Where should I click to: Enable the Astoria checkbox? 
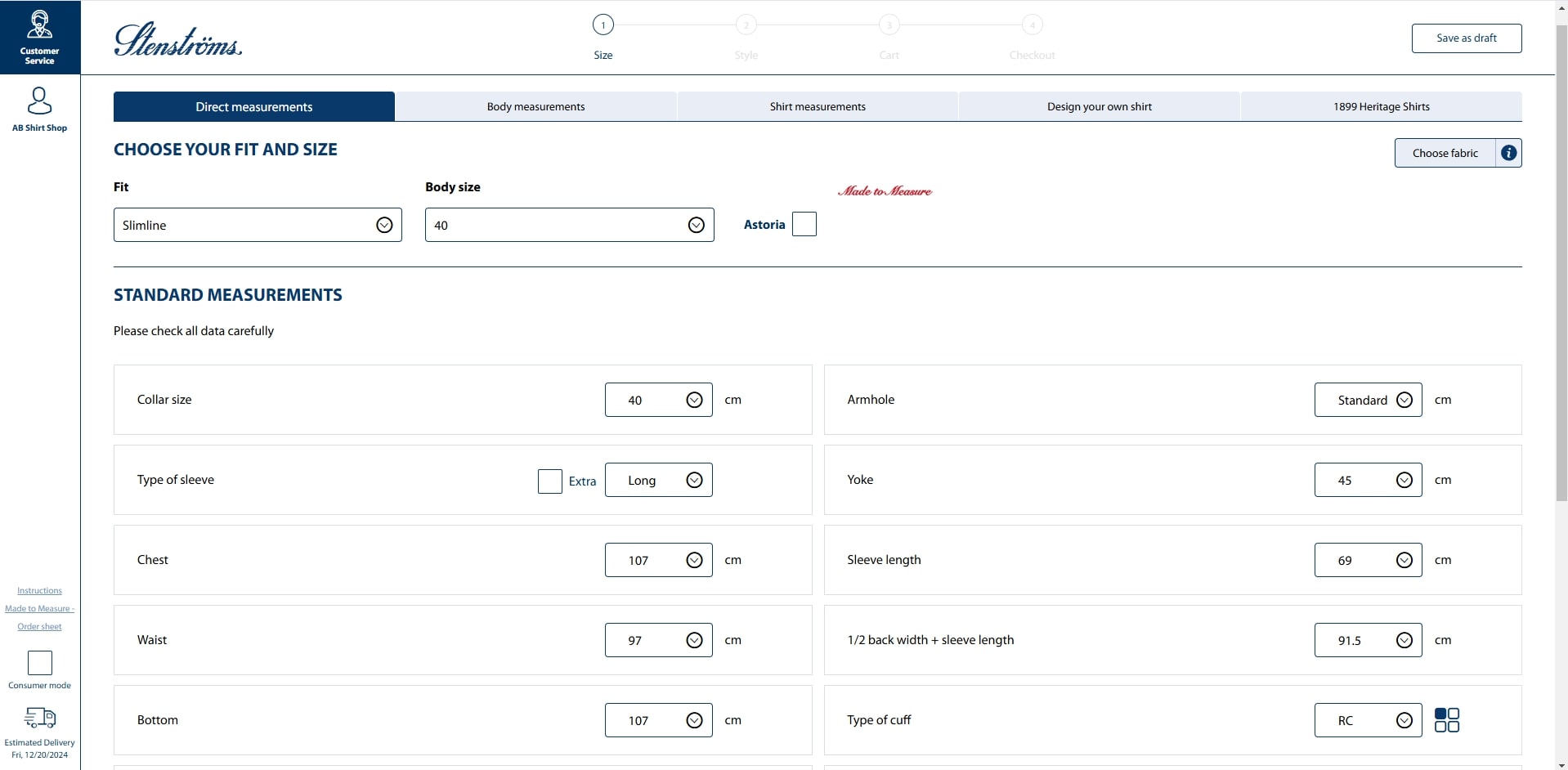coord(804,224)
